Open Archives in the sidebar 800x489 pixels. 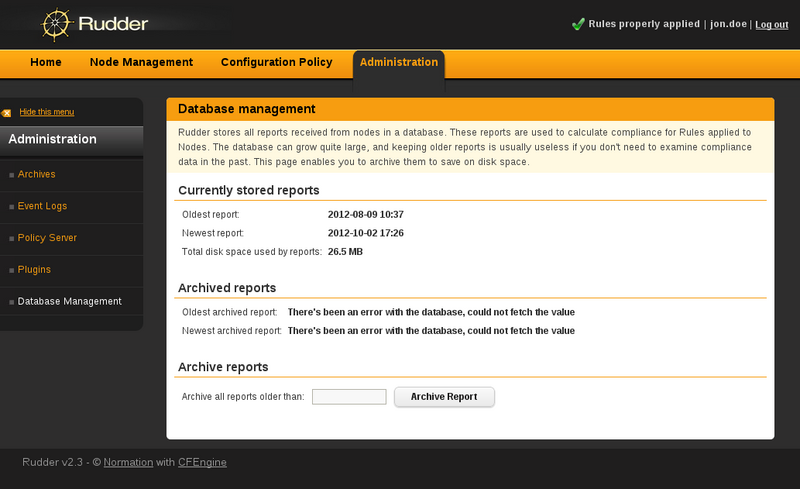(36, 174)
